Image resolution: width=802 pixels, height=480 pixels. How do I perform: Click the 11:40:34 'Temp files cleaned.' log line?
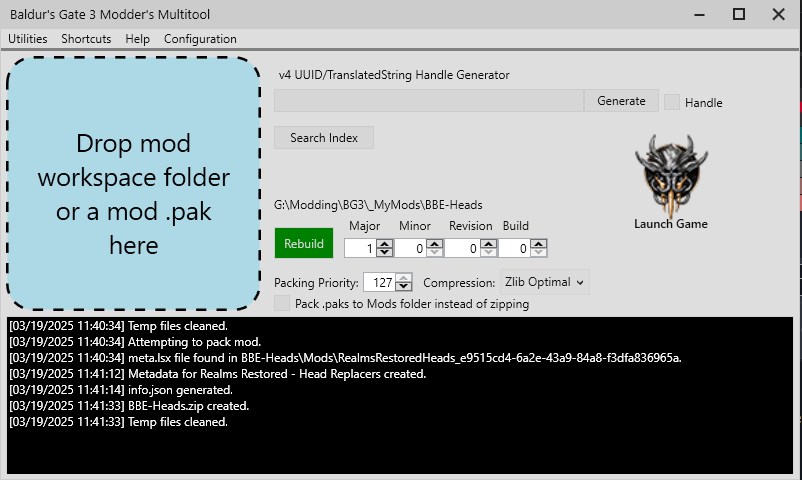tap(118, 326)
